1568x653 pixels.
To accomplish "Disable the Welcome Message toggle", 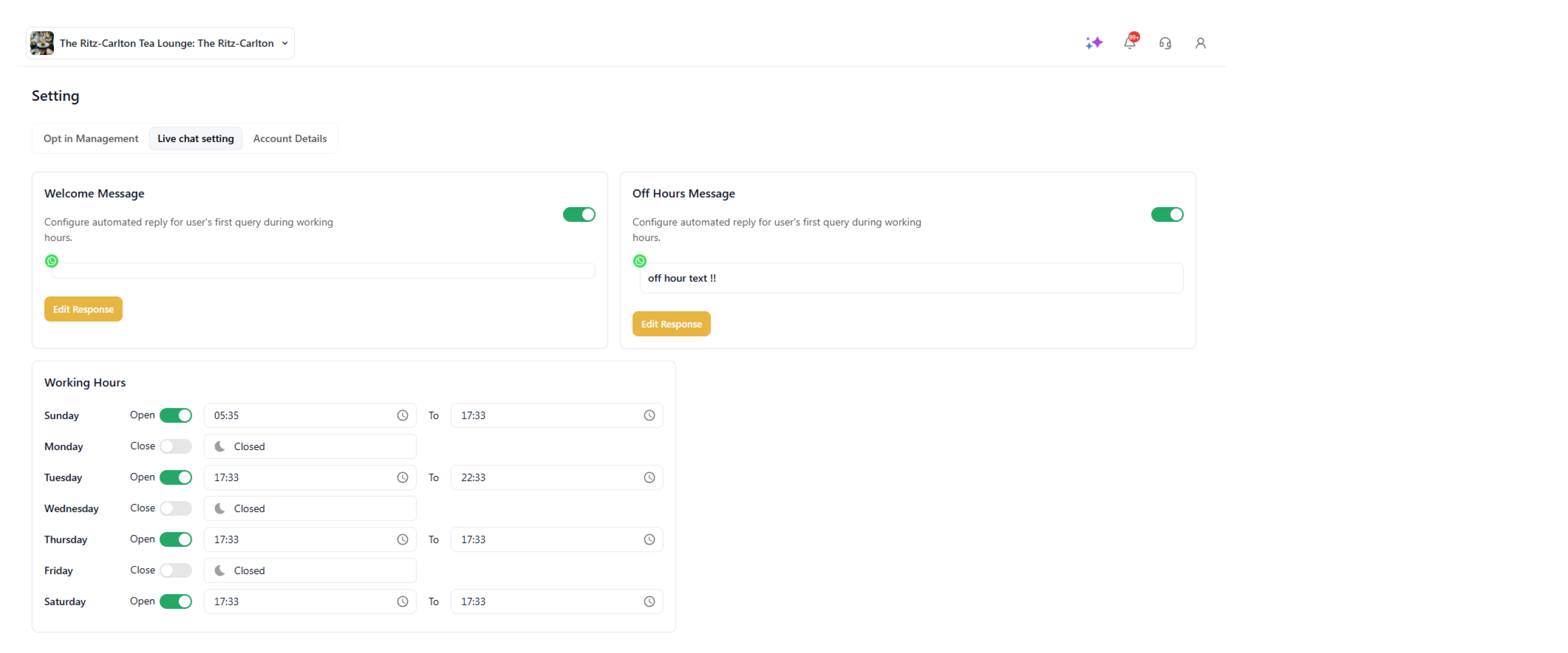I will coord(579,215).
